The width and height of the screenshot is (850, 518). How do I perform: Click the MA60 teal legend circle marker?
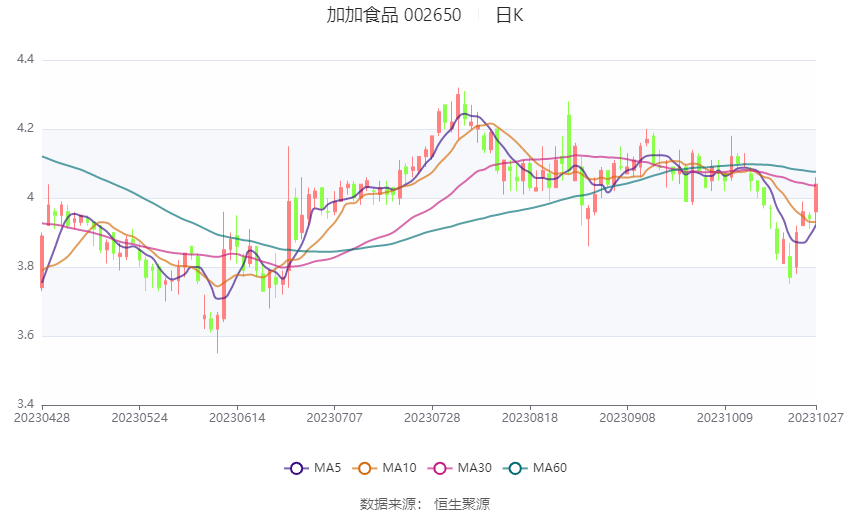[514, 467]
